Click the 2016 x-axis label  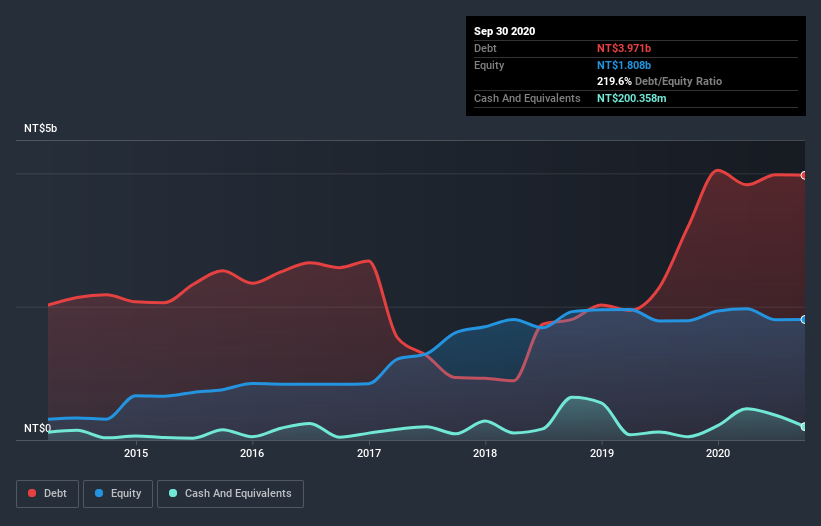[x=252, y=453]
